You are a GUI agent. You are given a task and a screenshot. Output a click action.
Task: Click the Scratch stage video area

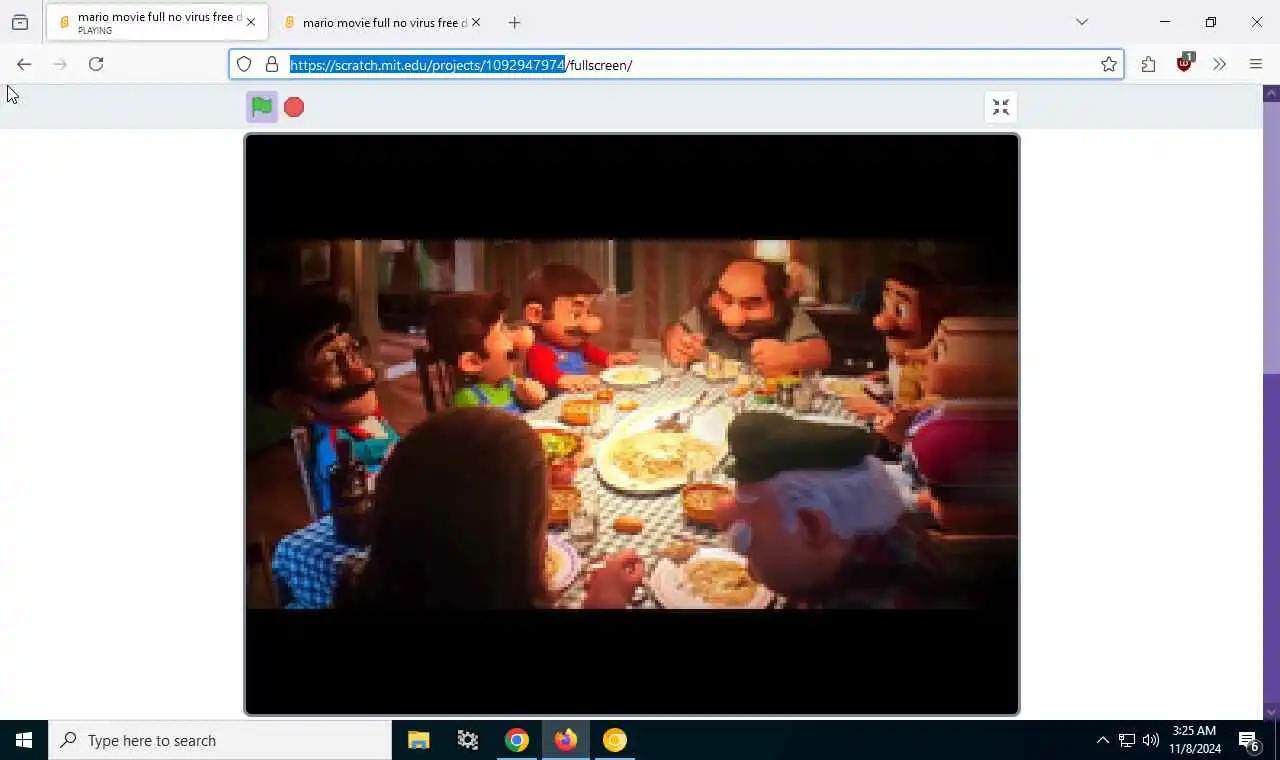point(632,424)
